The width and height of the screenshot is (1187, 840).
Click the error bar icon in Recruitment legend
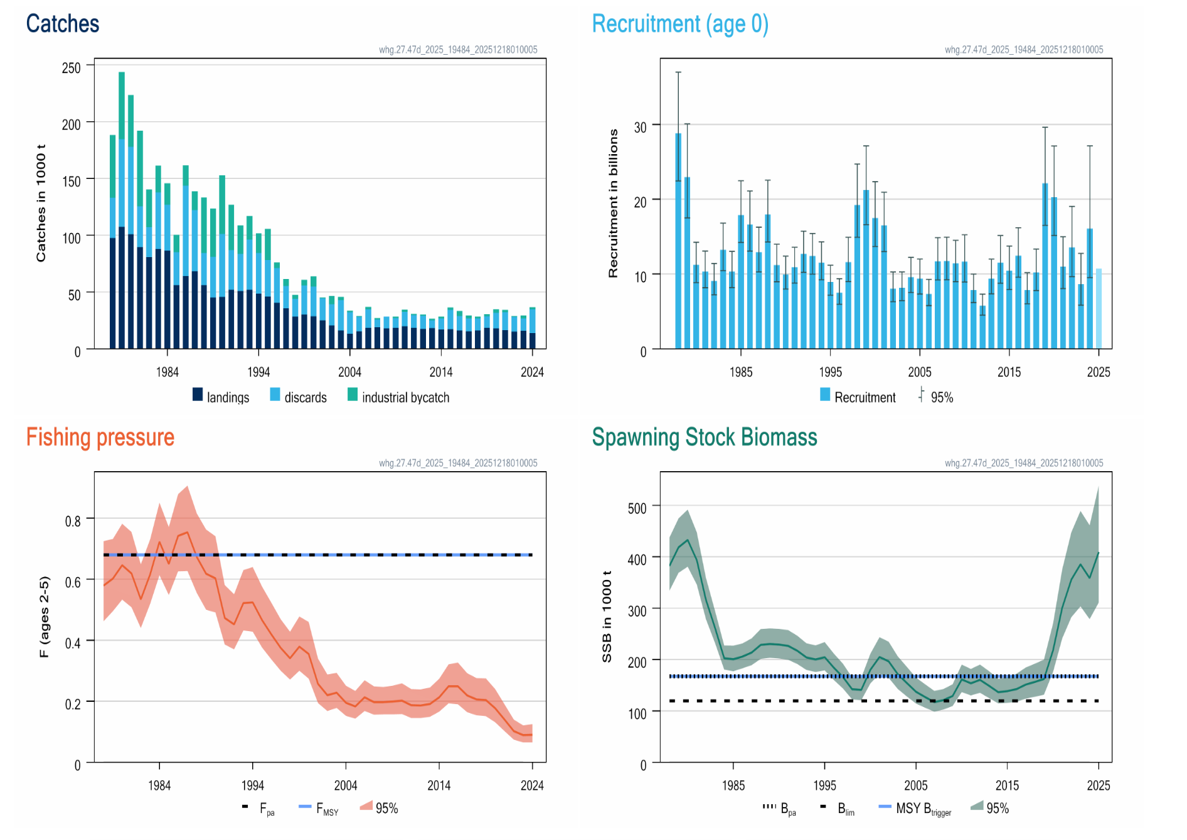[x=920, y=396]
